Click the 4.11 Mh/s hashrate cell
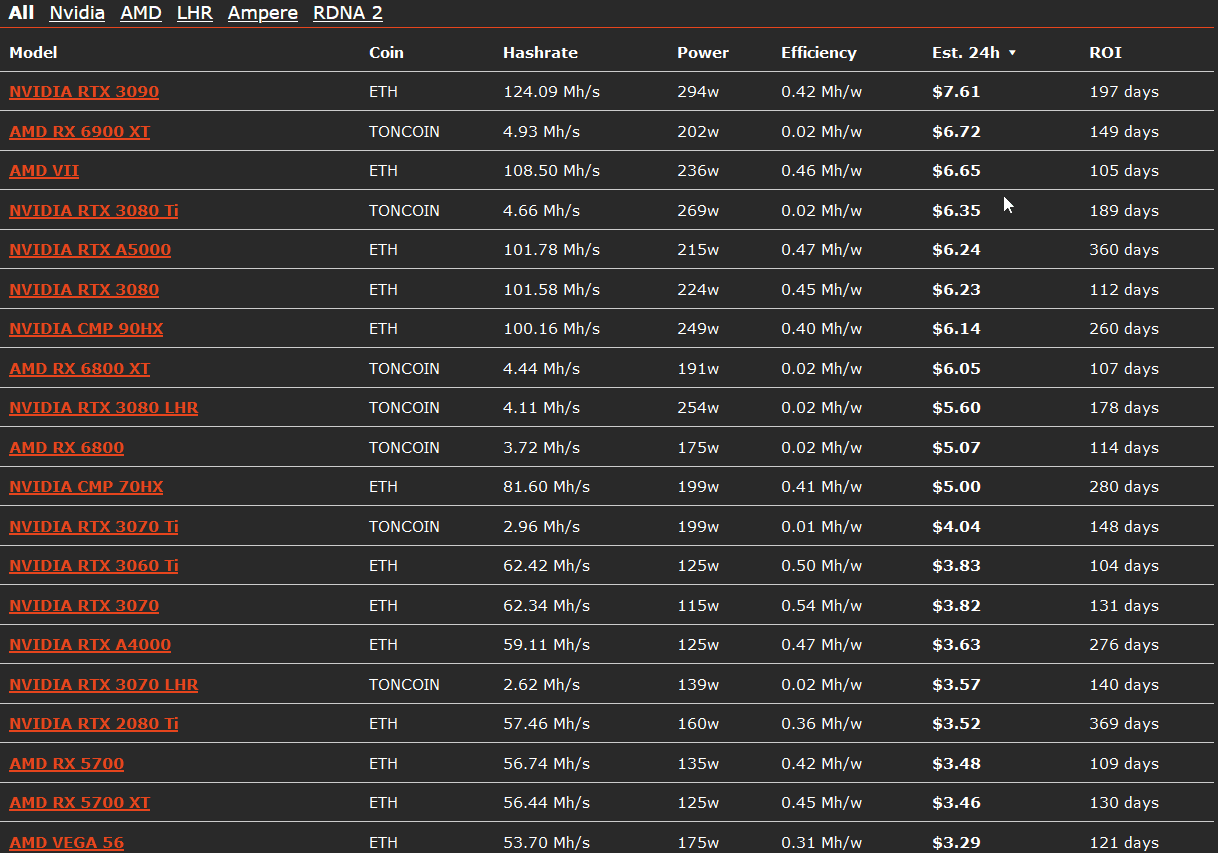Viewport: 1218px width, 853px height. pos(541,407)
